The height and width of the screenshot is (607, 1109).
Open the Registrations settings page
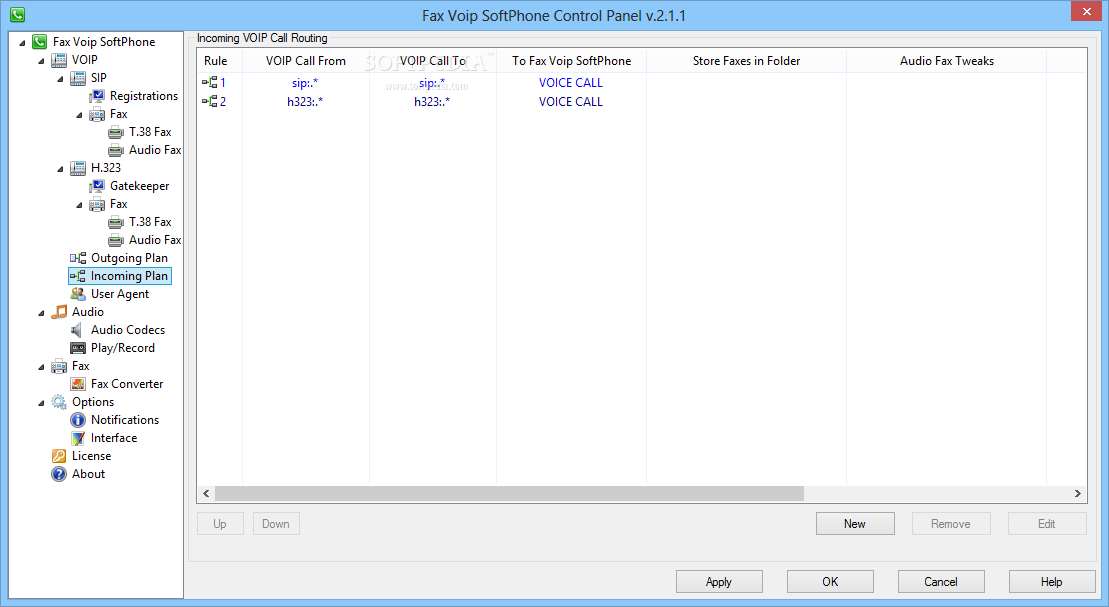tap(144, 96)
